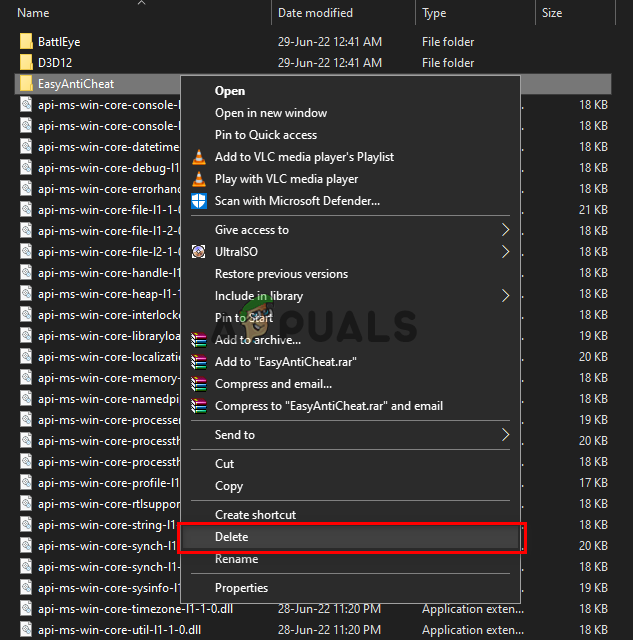Click file icon of api-ms-win-core-localizati row
The image size is (633, 640).
[x=26, y=357]
